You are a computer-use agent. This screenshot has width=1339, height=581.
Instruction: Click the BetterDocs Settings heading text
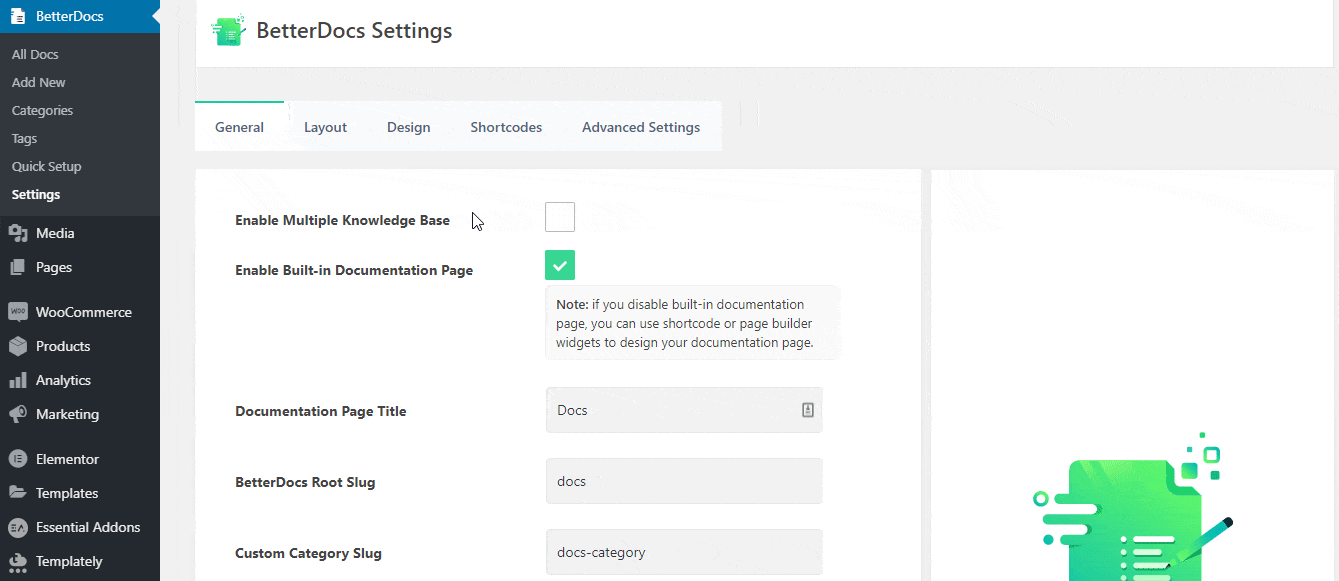354,31
